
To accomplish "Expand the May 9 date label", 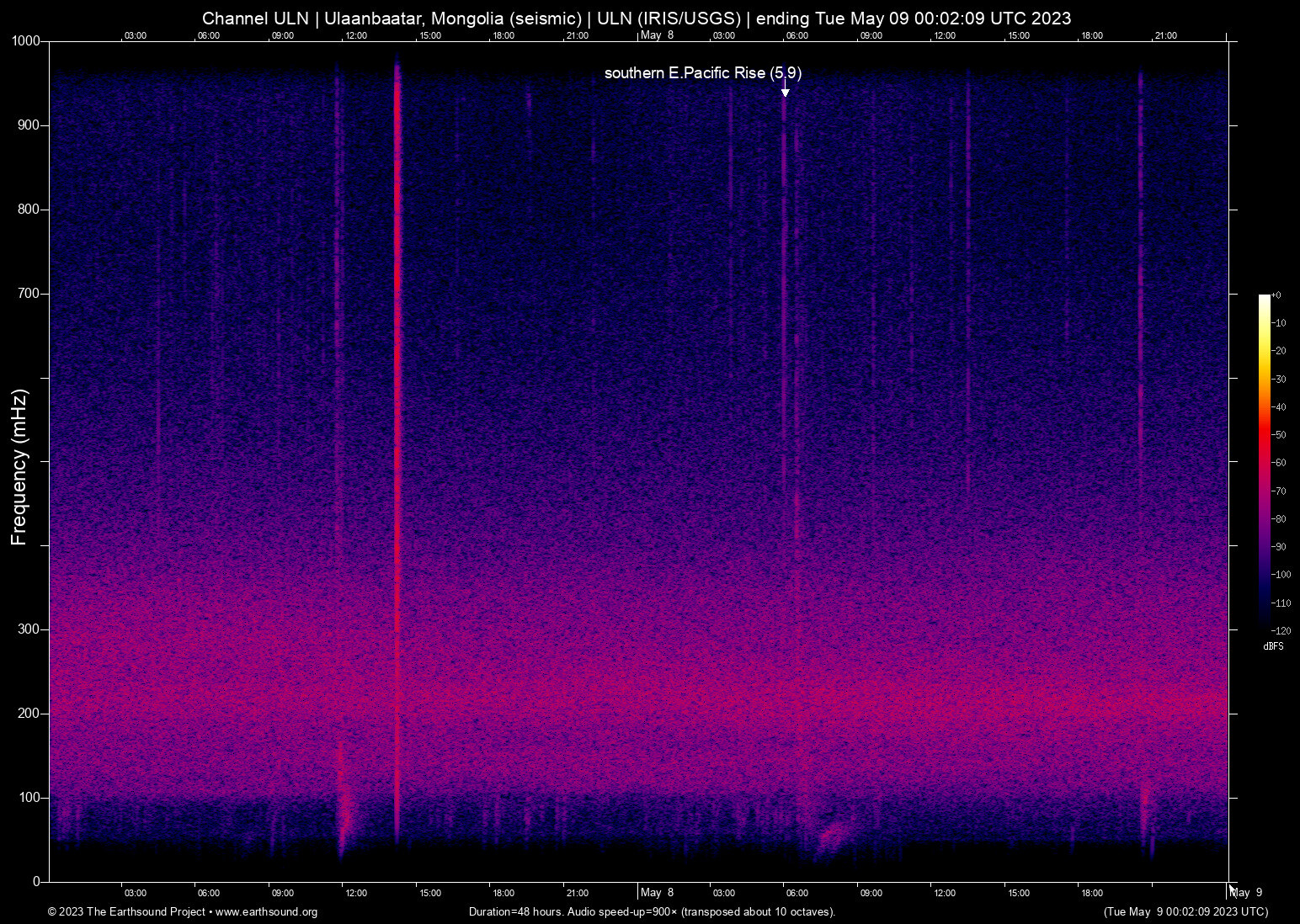I will click(x=1246, y=893).
